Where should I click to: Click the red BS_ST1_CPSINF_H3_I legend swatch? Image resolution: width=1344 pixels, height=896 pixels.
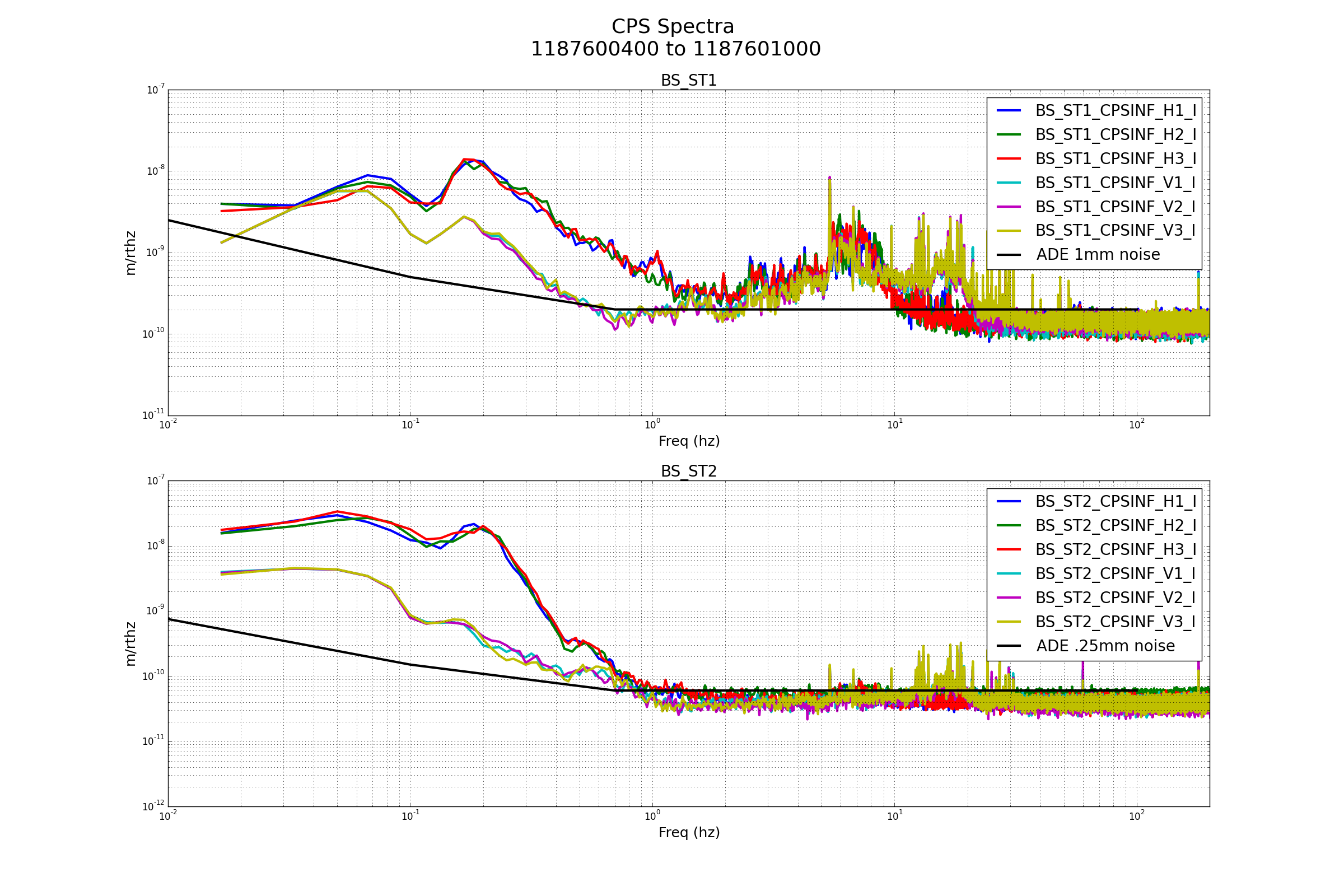1009,158
